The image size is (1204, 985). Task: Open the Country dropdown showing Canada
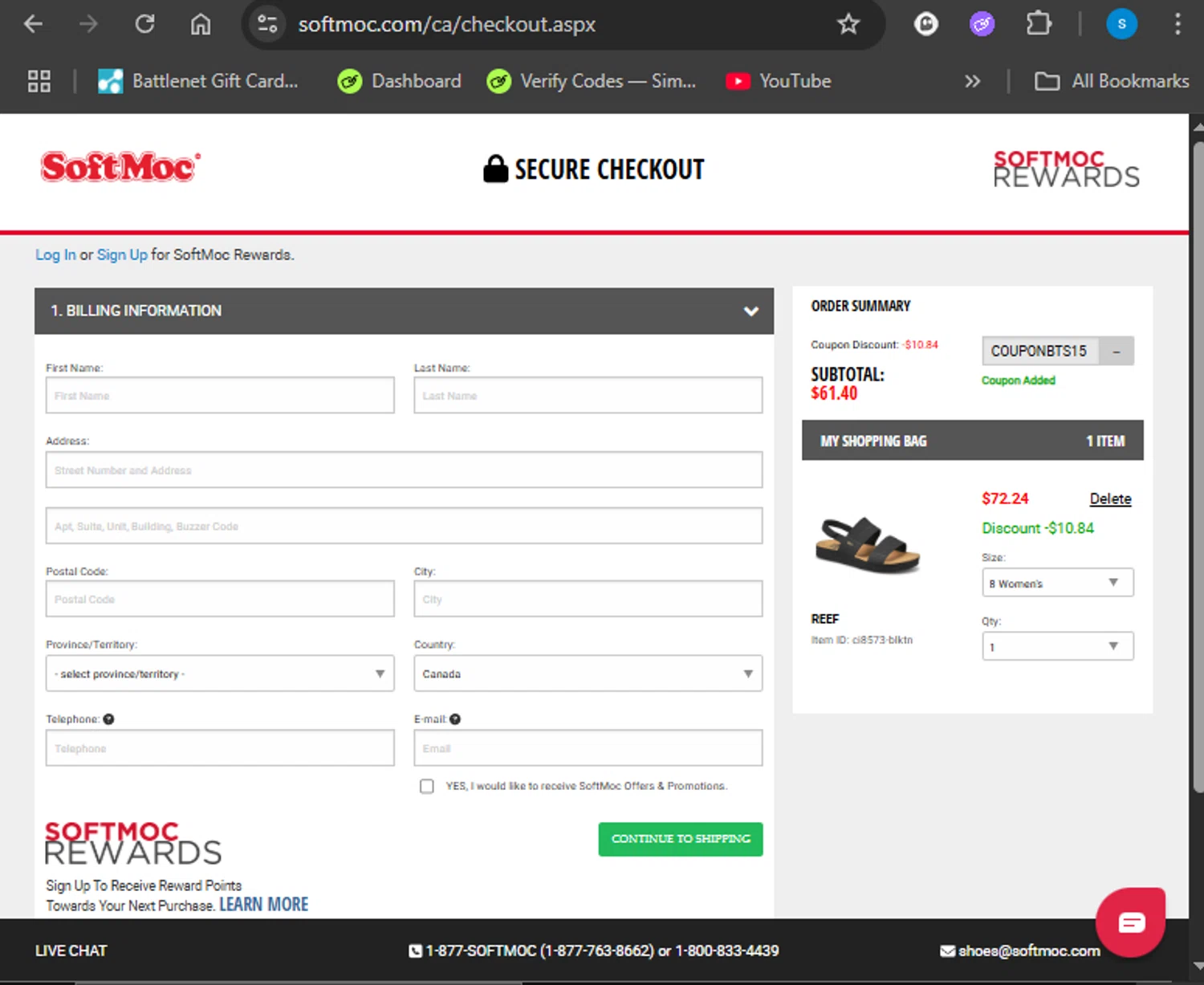point(588,674)
